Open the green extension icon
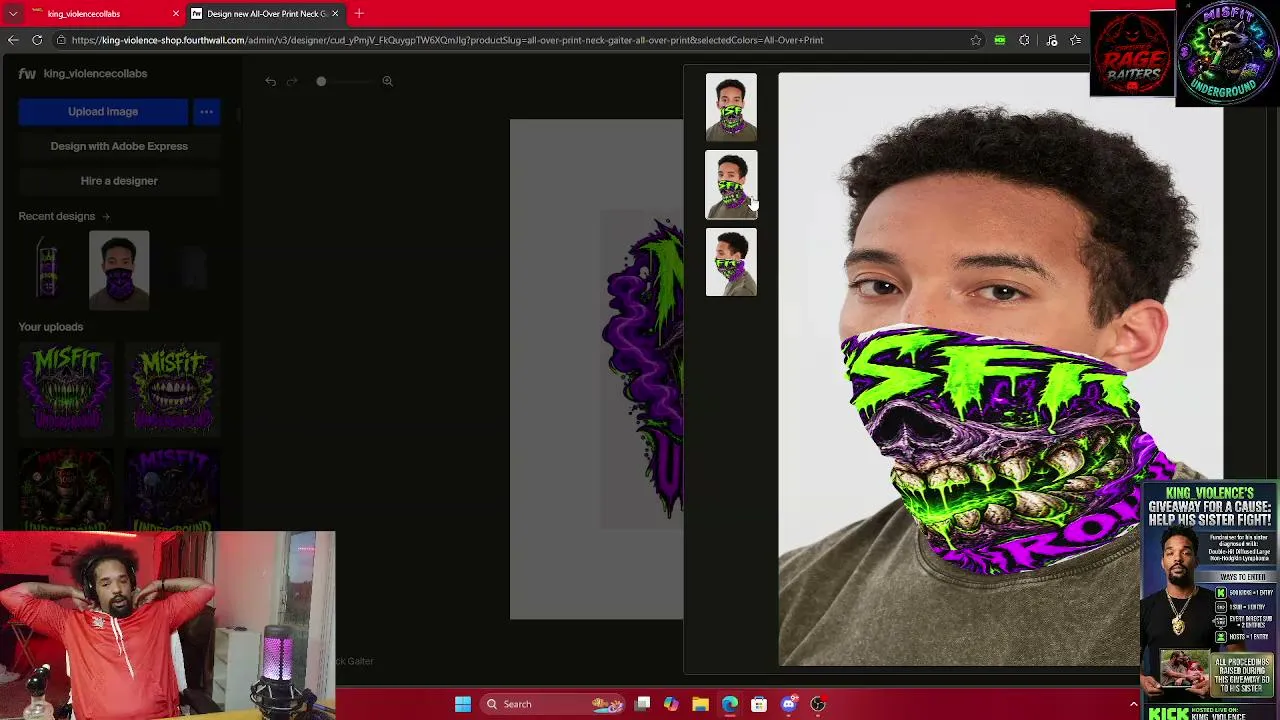 pyautogui.click(x=1000, y=40)
